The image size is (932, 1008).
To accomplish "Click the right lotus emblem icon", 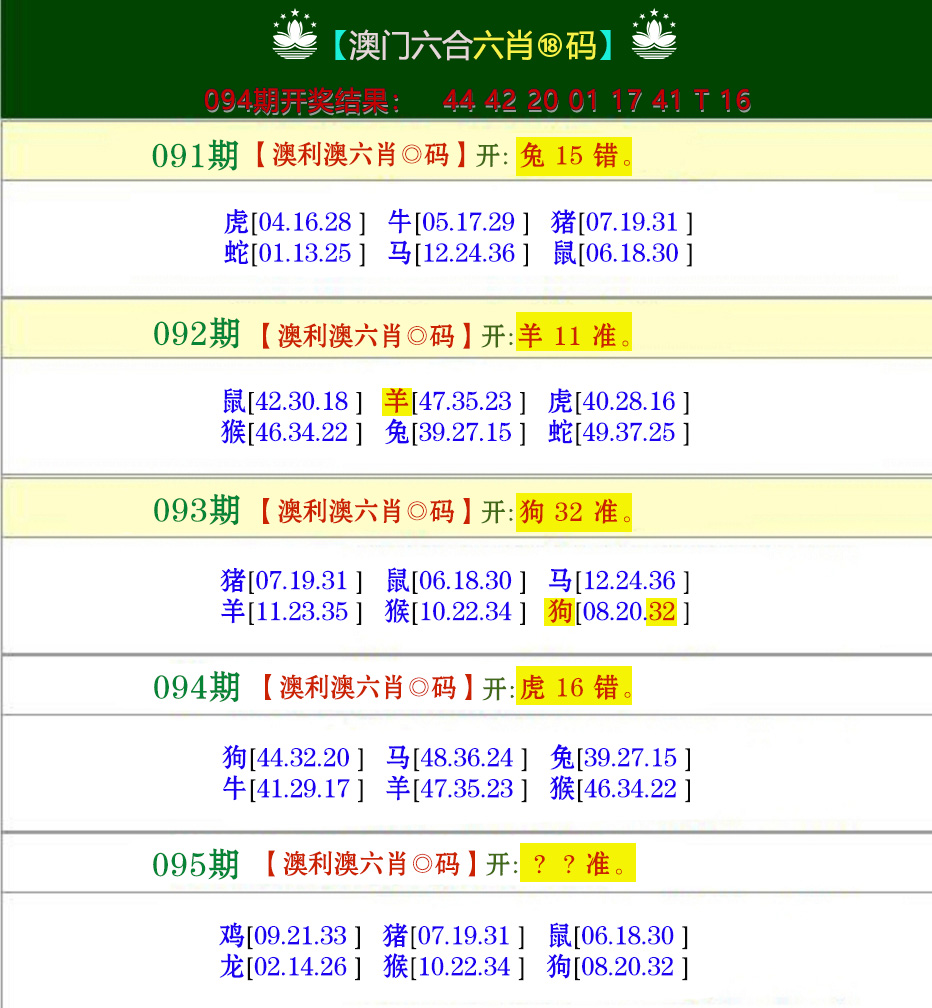I will (654, 35).
